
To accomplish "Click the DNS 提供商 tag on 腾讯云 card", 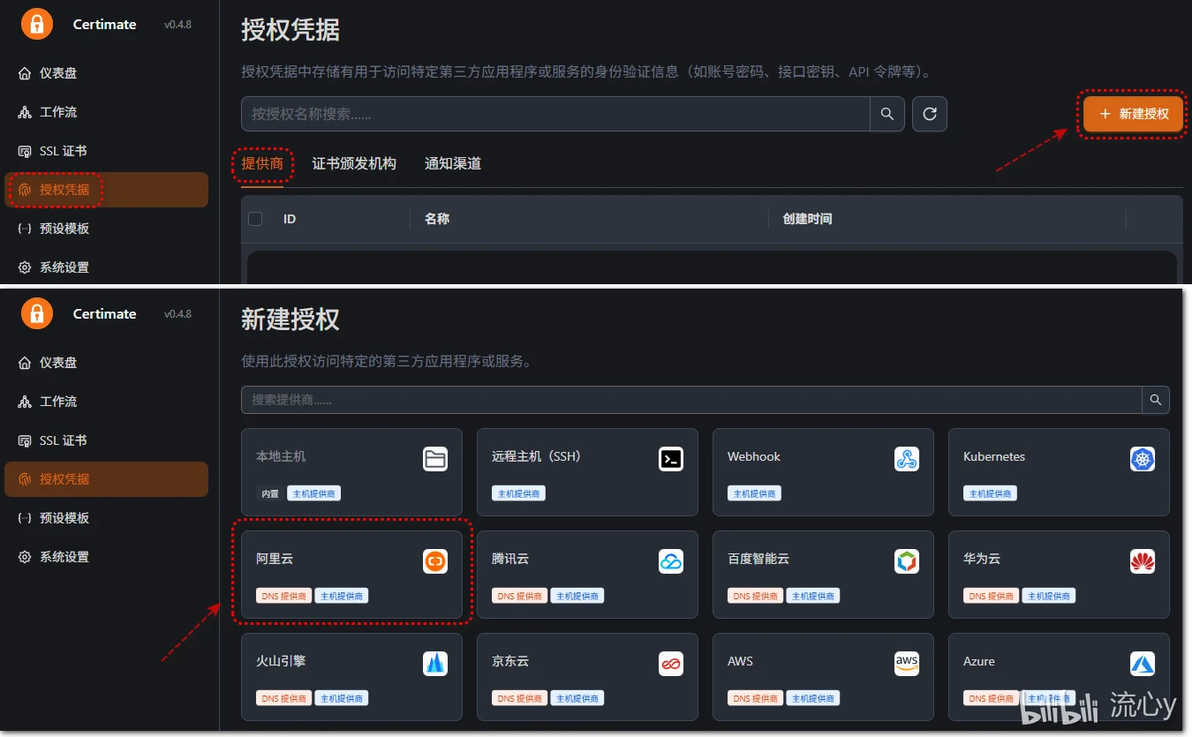I will pos(519,596).
